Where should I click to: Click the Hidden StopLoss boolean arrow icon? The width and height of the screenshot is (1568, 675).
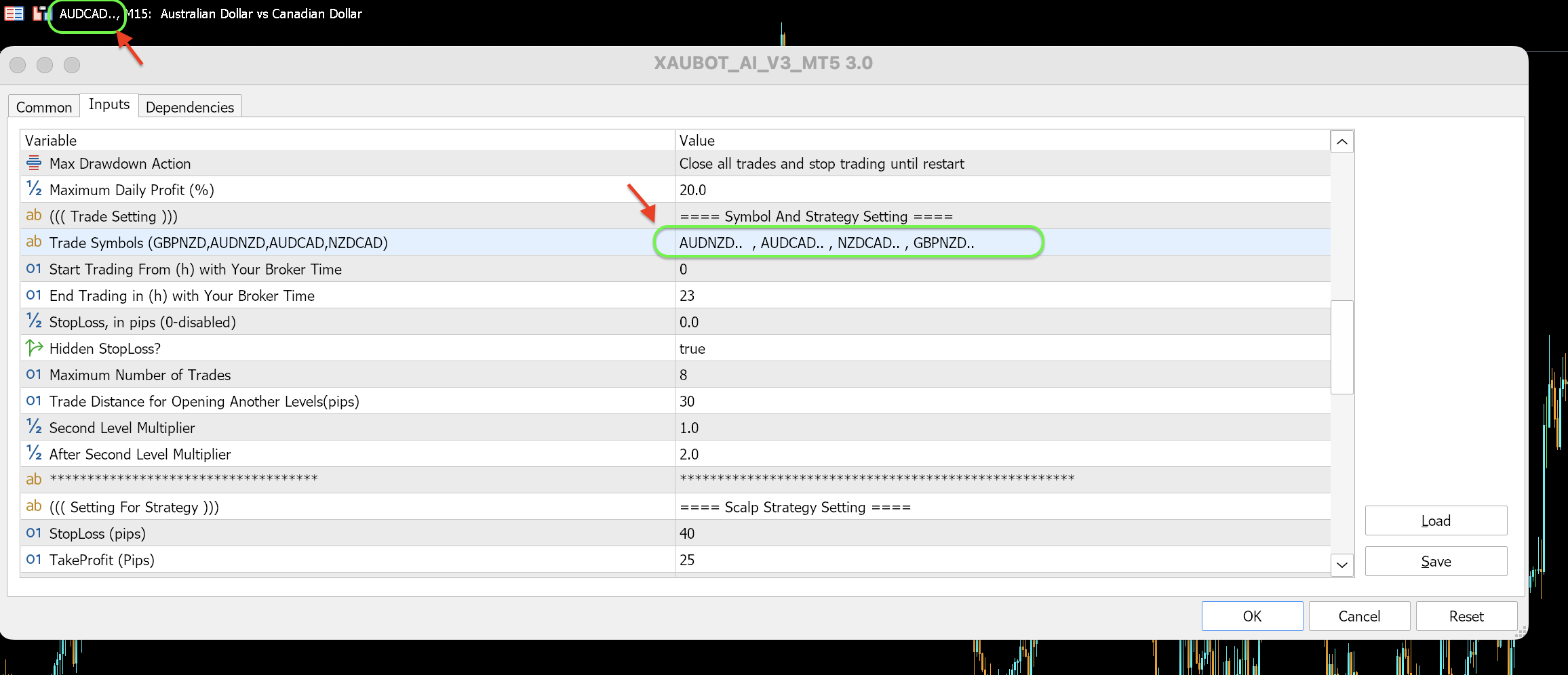click(x=34, y=348)
